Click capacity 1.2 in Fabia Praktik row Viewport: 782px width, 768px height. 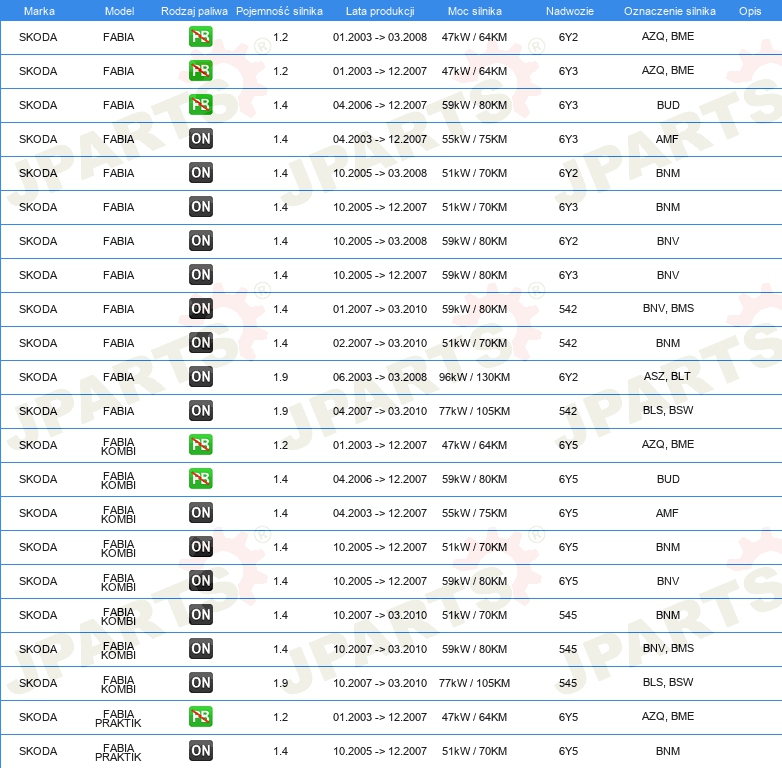pyautogui.click(x=280, y=717)
